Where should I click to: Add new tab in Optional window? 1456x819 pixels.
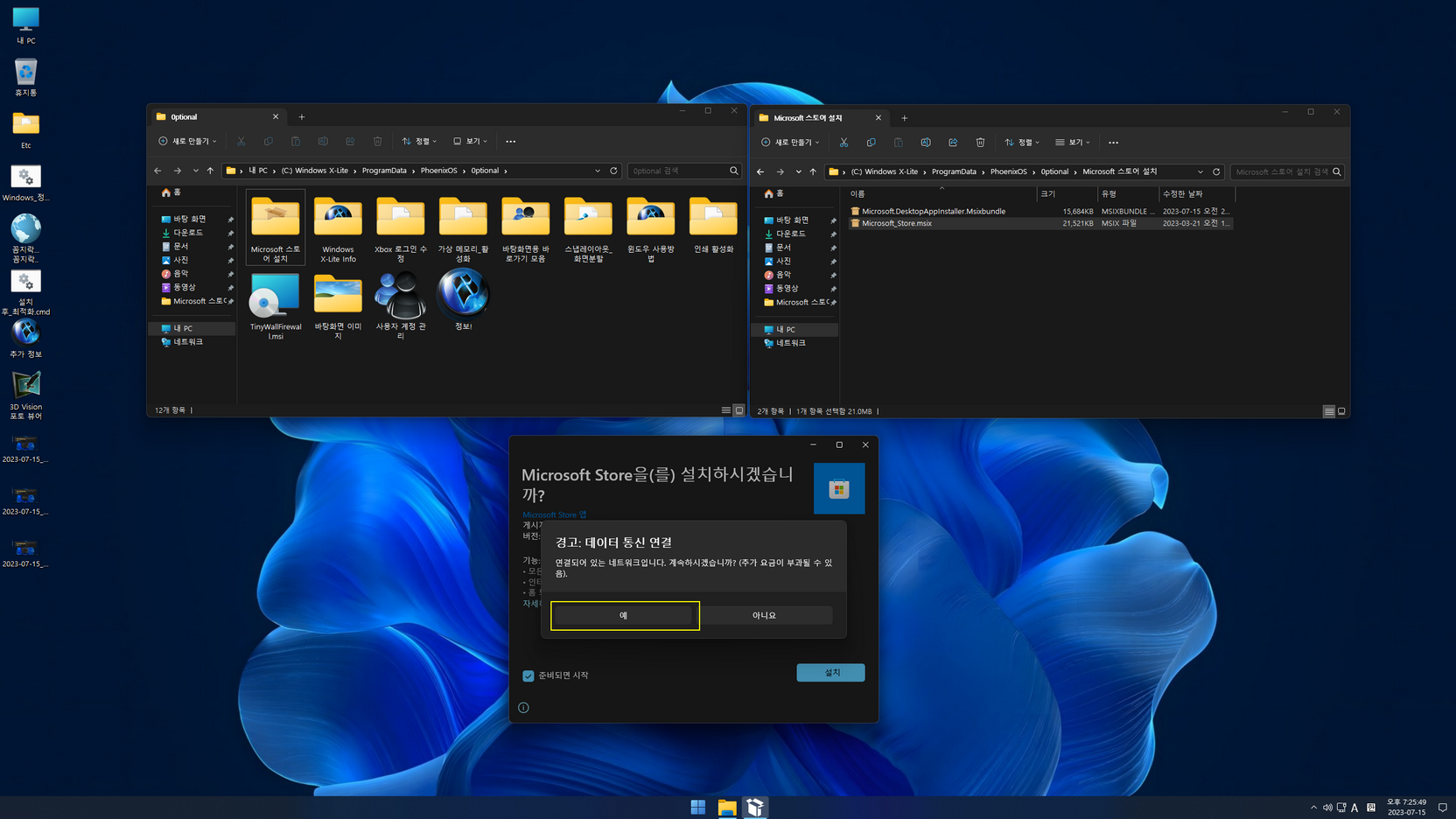(x=302, y=116)
